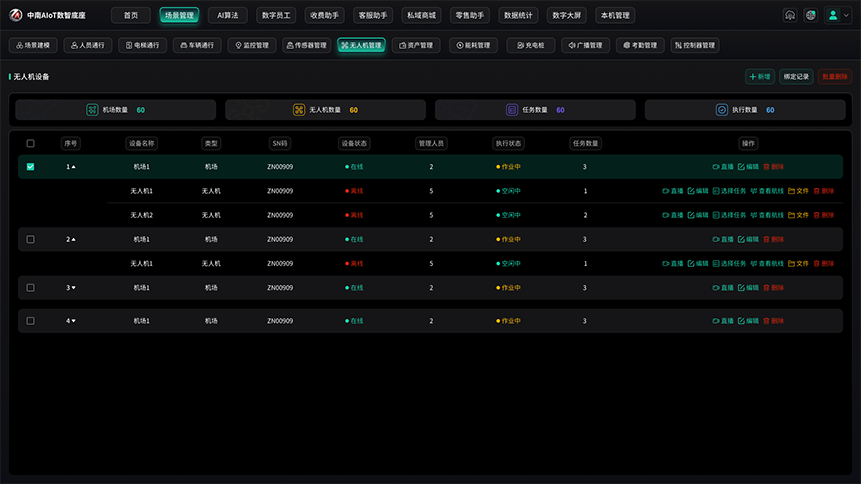Uncheck the checkbox for row 1
Viewport: 861px width, 484px height.
pos(30,166)
